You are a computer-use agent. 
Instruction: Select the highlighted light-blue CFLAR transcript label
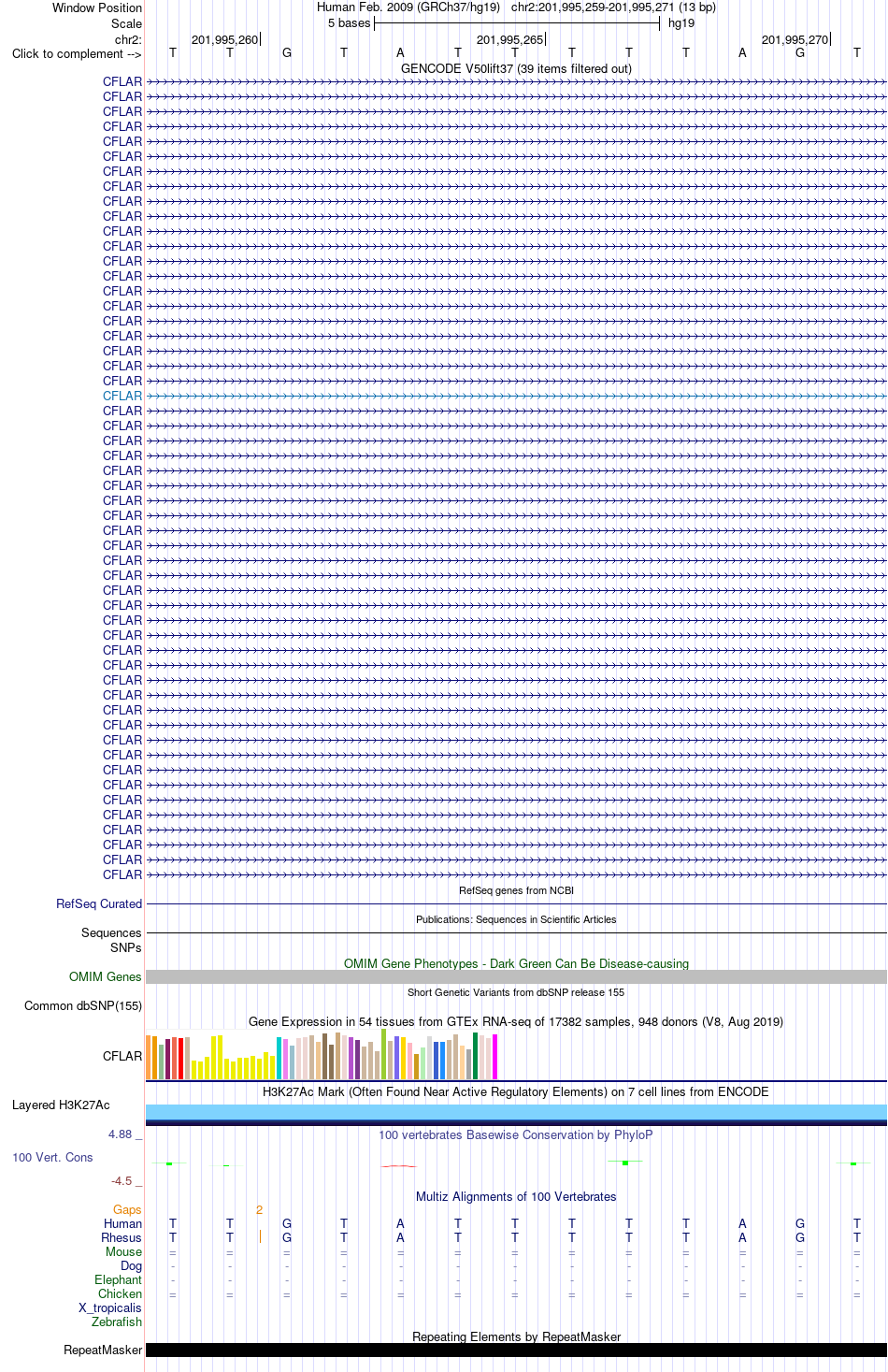122,396
